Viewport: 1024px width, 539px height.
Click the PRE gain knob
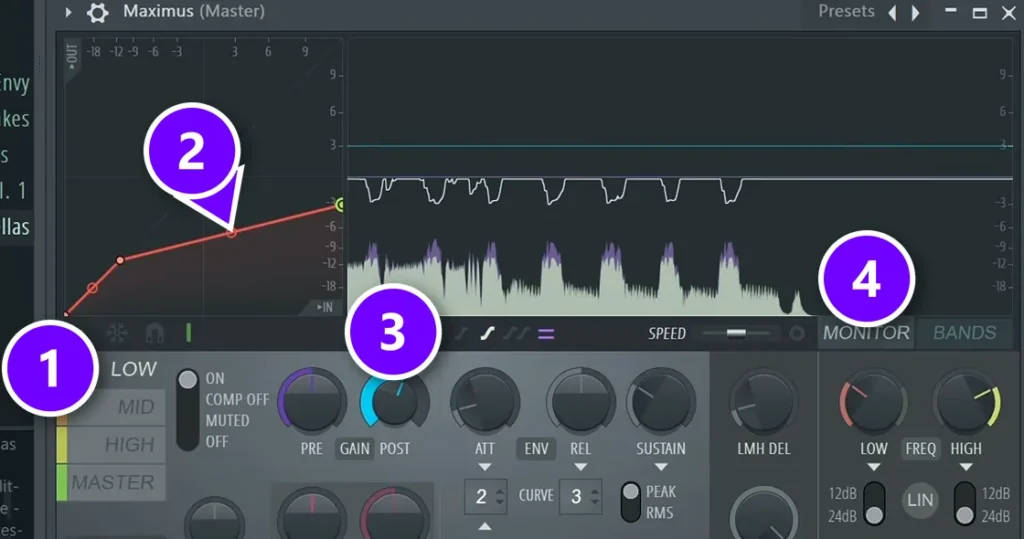click(312, 400)
